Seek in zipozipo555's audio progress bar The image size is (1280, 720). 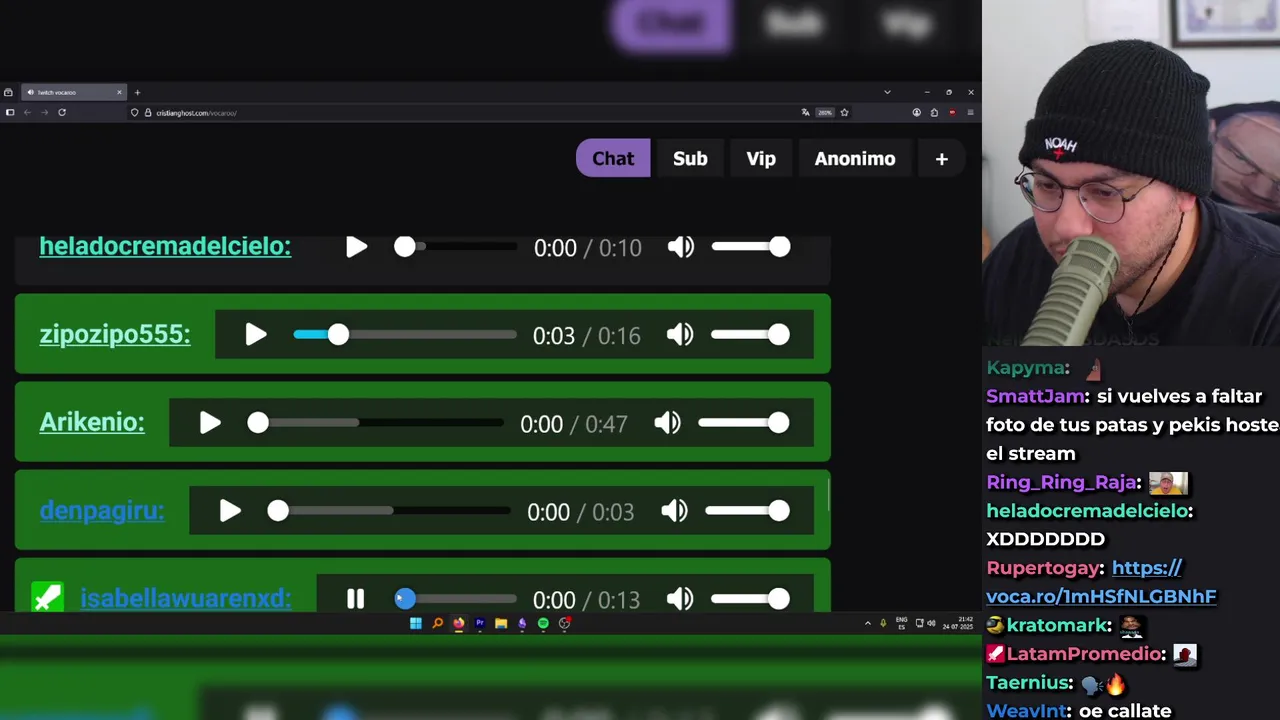405,335
